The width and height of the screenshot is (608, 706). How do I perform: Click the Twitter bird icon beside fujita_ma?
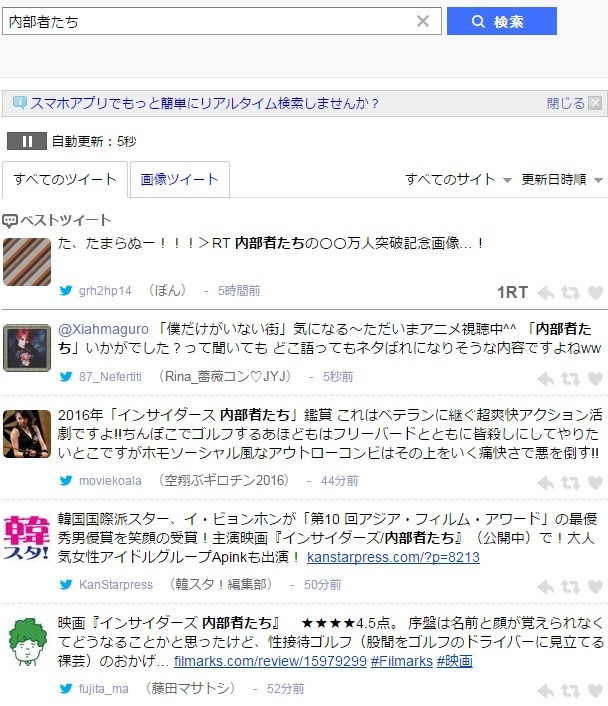pos(66,688)
